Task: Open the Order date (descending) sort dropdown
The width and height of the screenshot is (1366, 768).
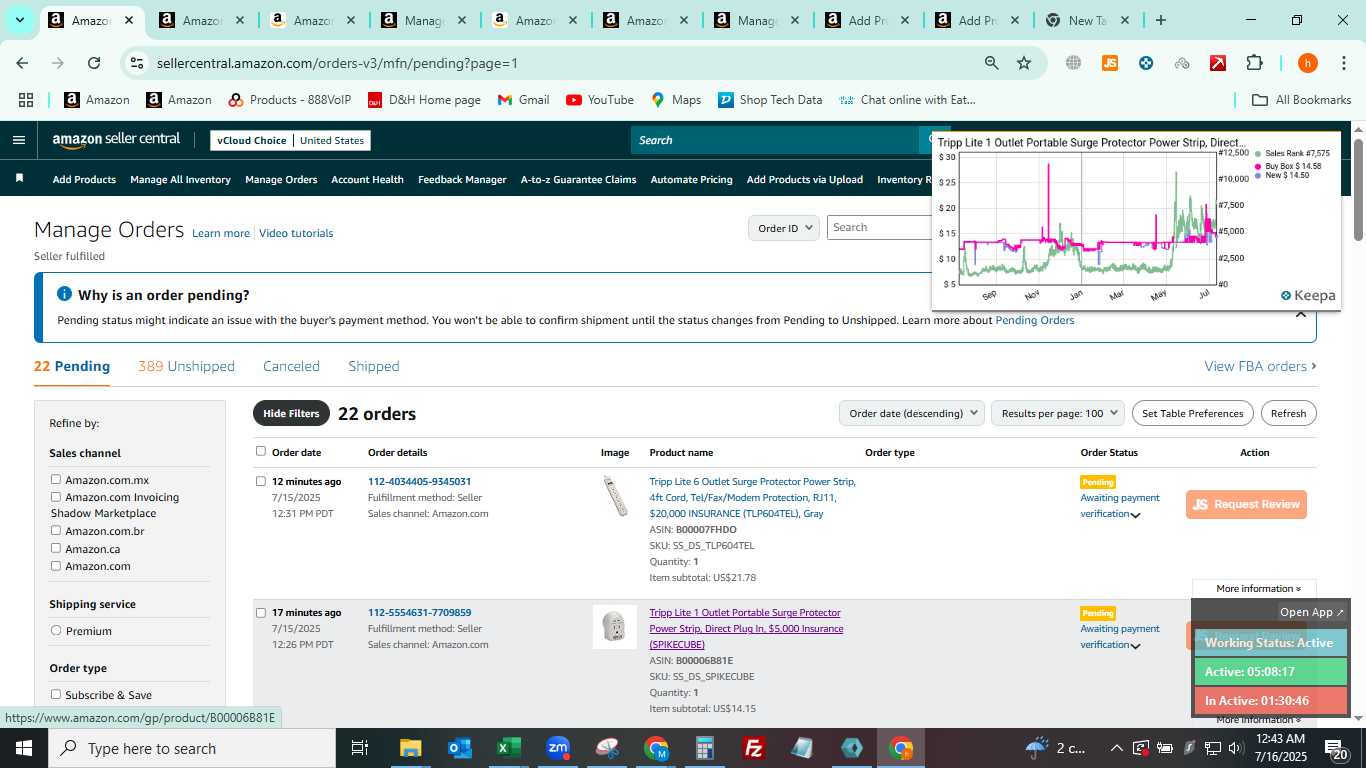Action: pyautogui.click(x=911, y=413)
